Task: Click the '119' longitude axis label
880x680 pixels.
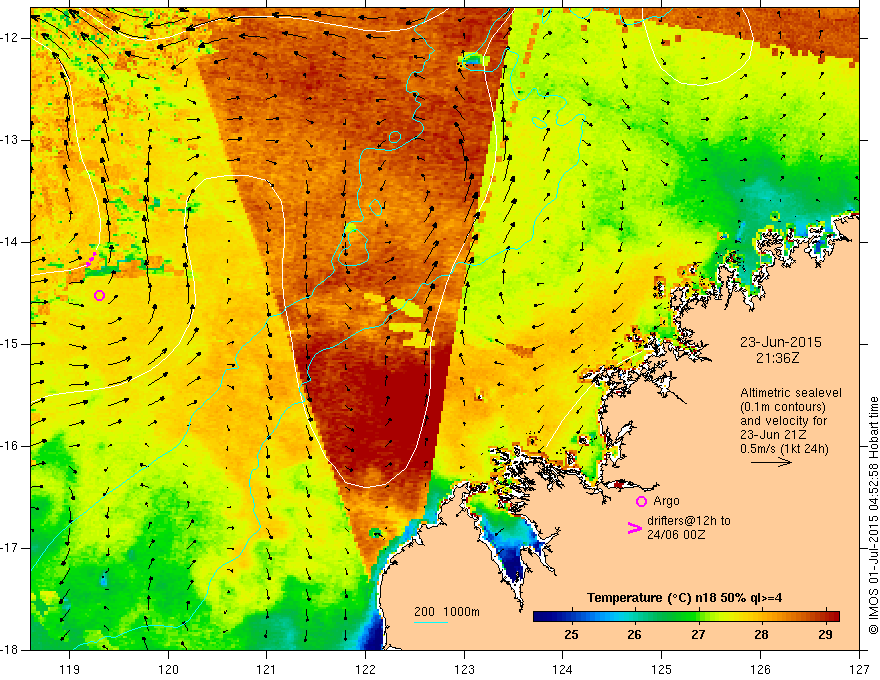Action: coord(70,669)
